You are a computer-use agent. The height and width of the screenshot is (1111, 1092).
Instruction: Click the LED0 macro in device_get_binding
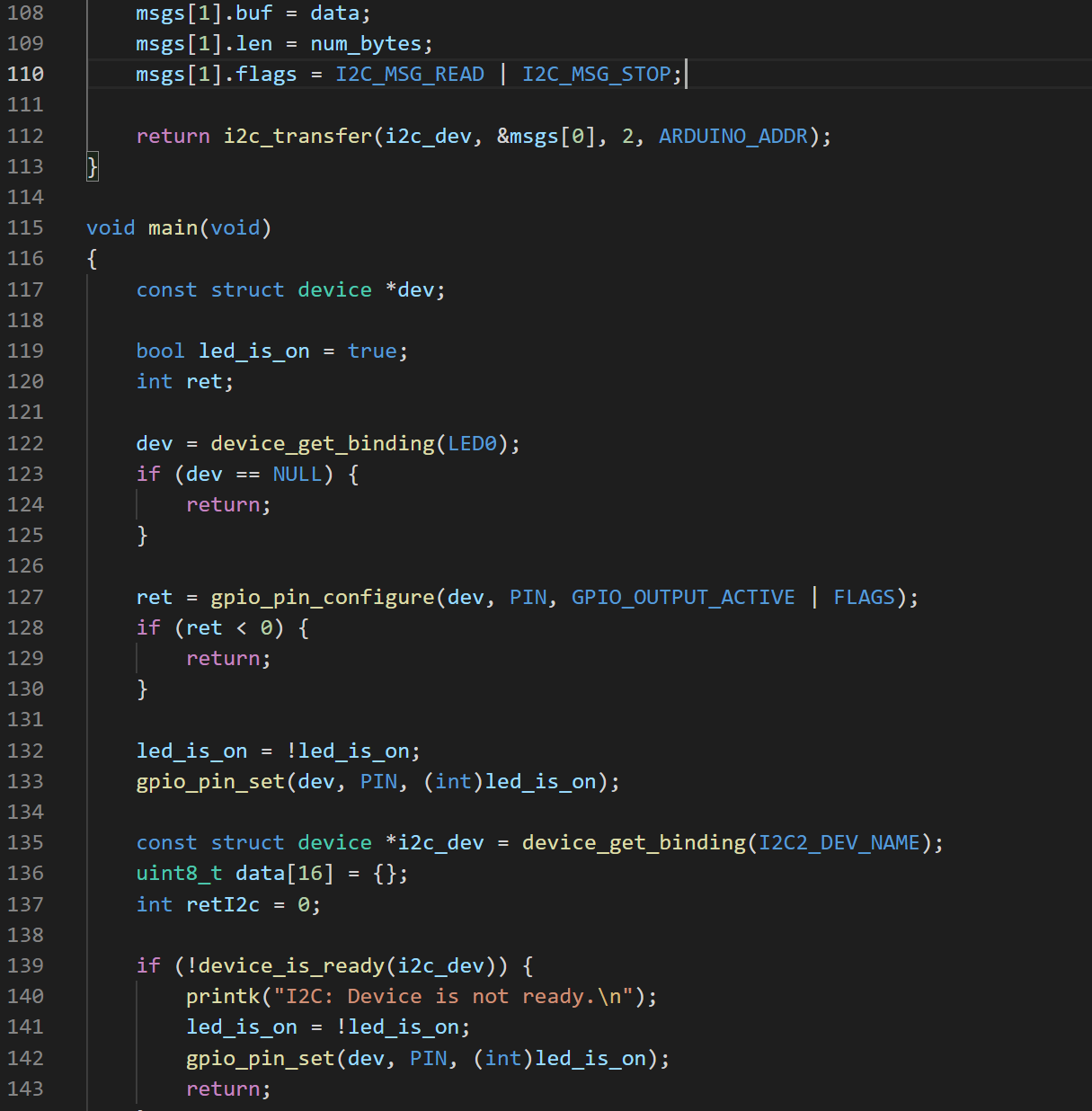pyautogui.click(x=472, y=443)
